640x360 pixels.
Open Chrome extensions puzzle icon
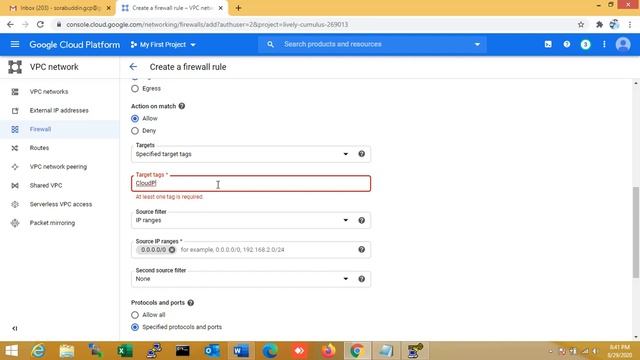coord(599,24)
